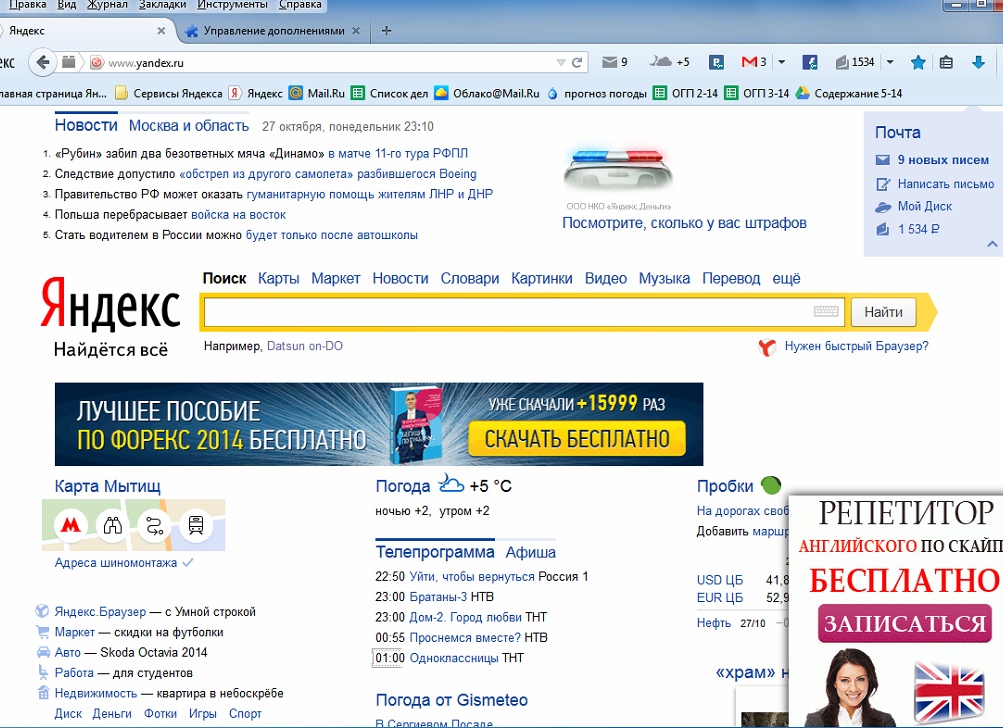Click the browser back arrow button

43,62
